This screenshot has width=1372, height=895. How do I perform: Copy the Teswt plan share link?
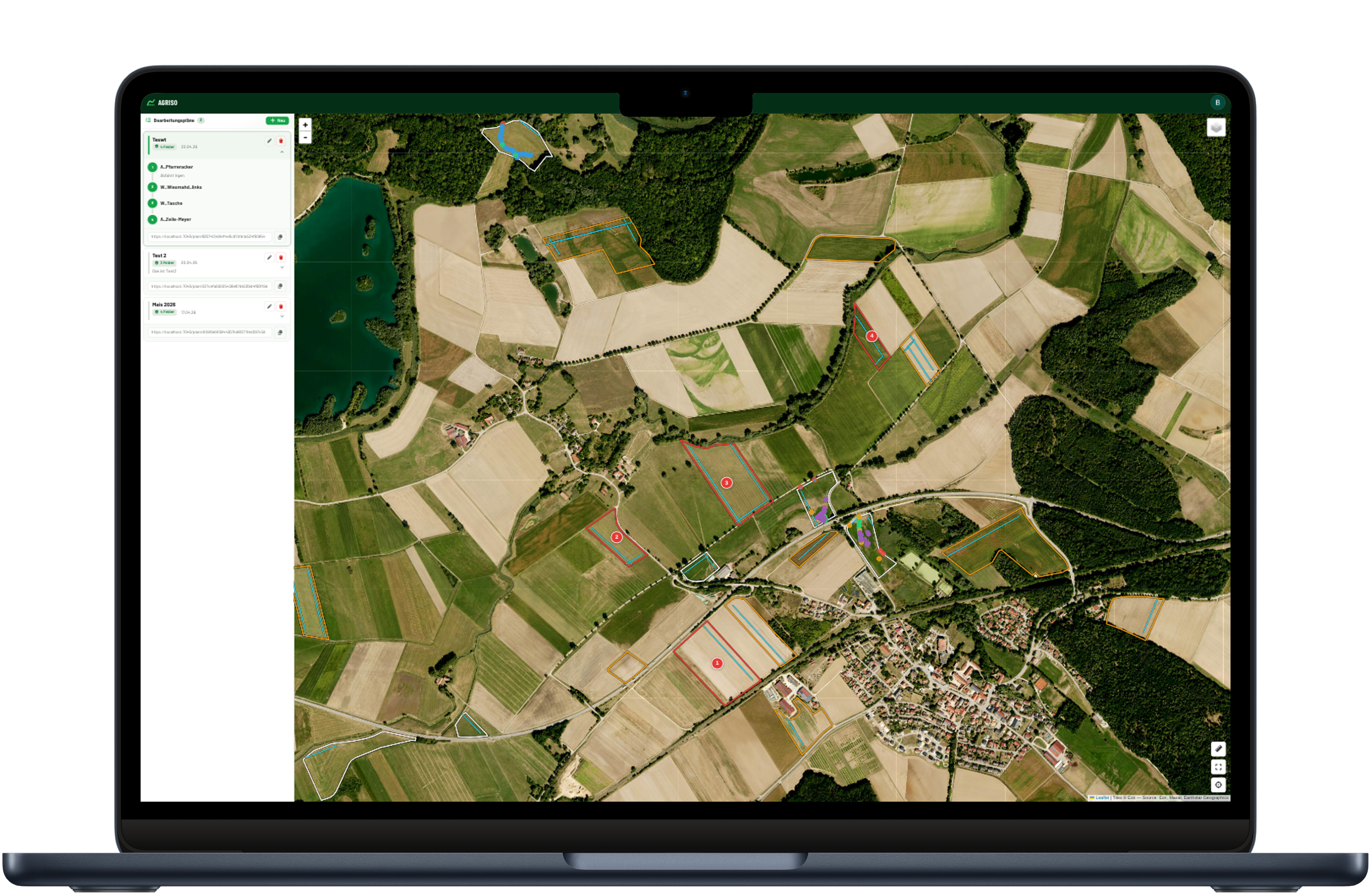point(280,237)
